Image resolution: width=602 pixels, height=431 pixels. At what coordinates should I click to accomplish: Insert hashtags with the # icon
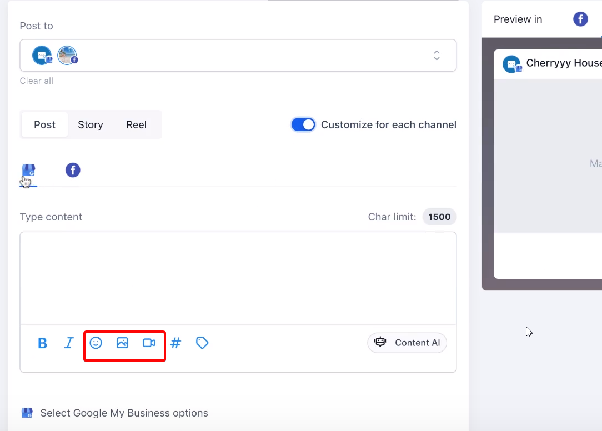point(175,343)
